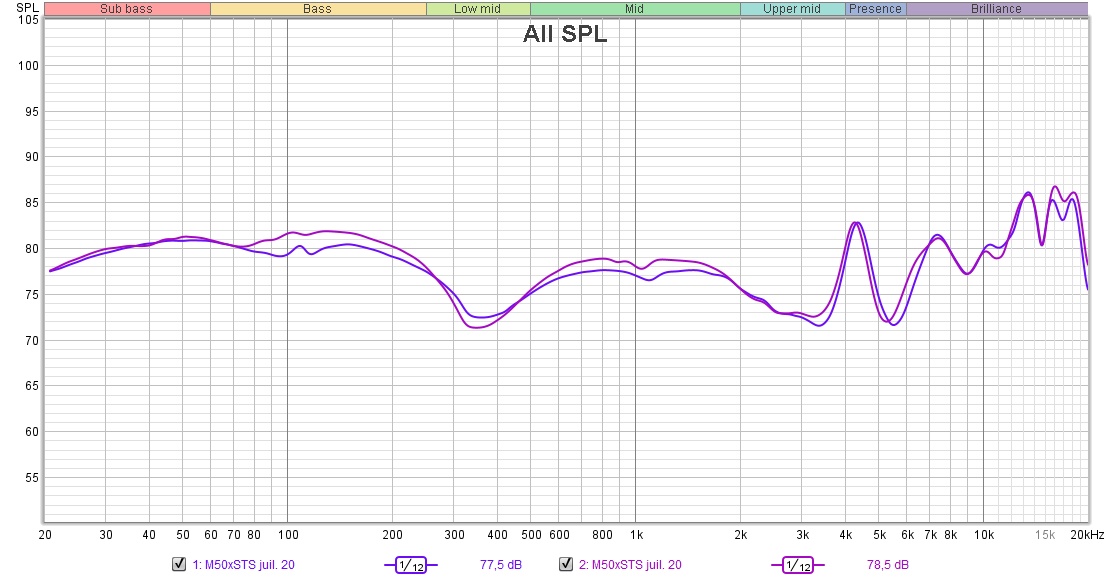Click the 10k frequency axis label
Image resolution: width=1110 pixels, height=579 pixels.
984,535
